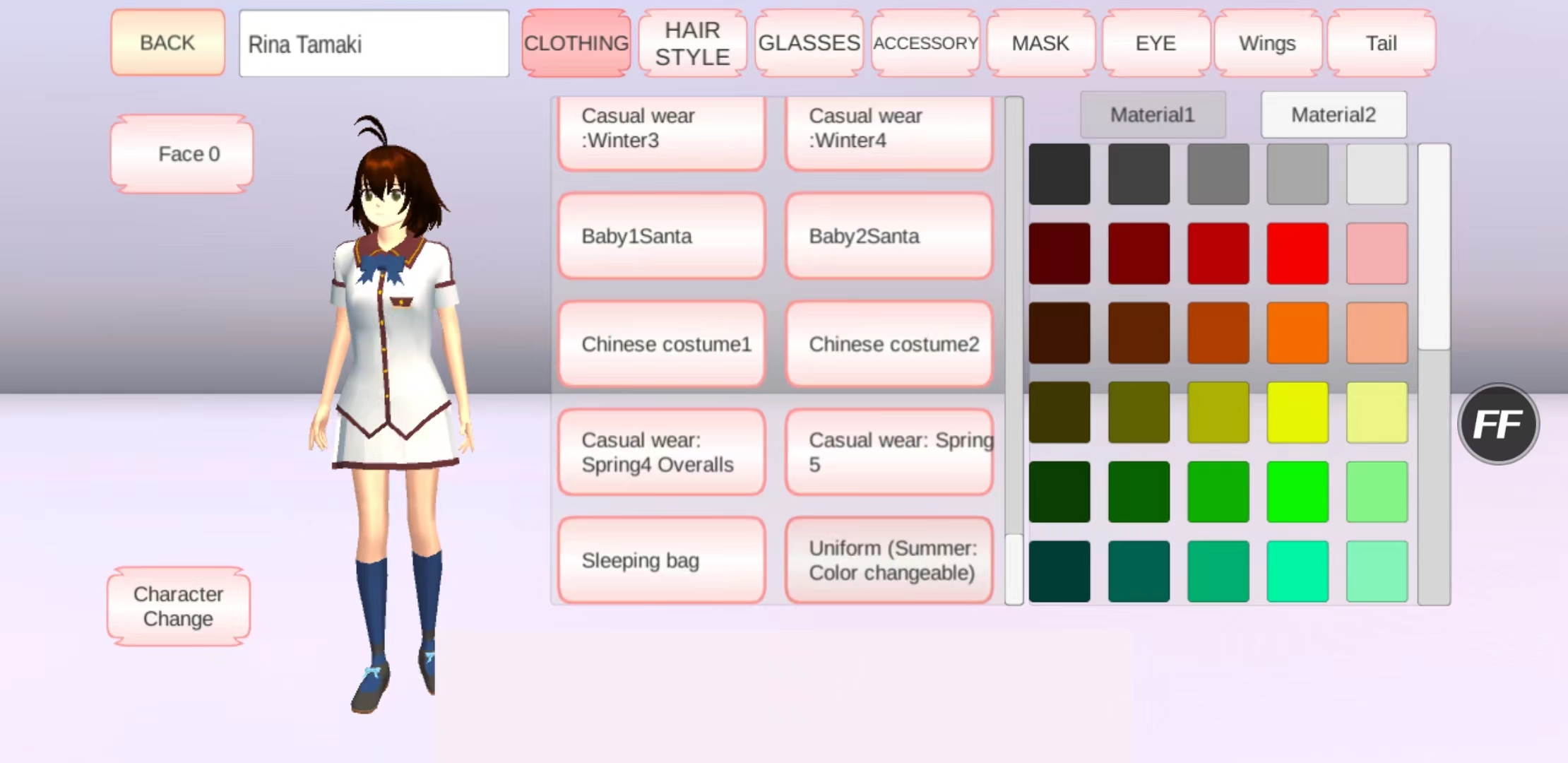This screenshot has width=1568, height=763.
Task: Click the clothing list scrollbar
Action: point(1014,569)
